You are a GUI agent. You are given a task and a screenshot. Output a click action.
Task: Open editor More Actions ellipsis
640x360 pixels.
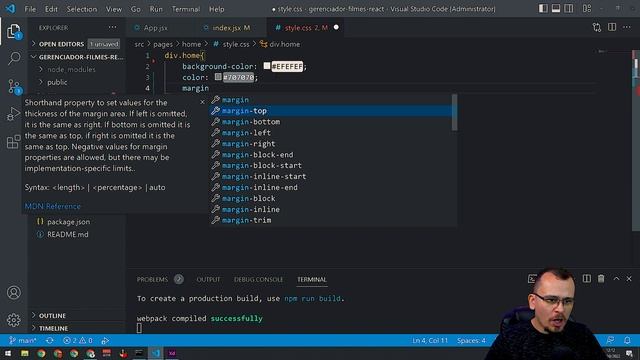(627, 27)
